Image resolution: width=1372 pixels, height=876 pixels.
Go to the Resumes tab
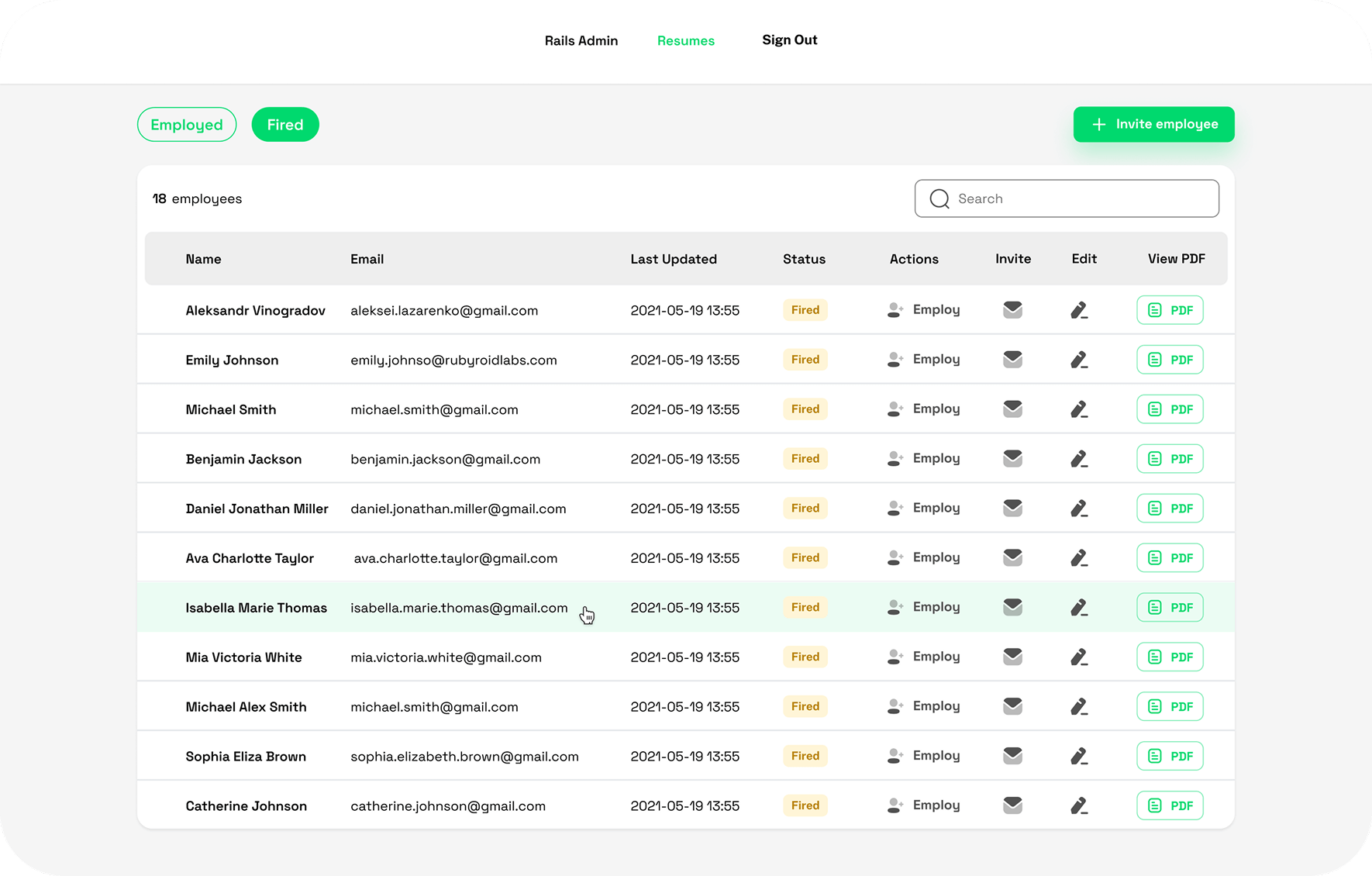tap(685, 40)
